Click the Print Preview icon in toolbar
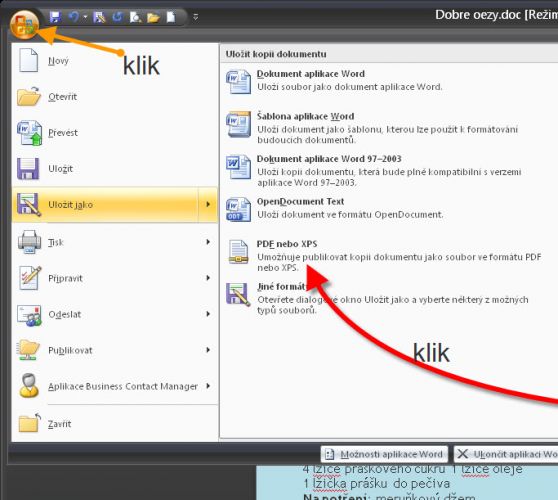 coord(136,17)
